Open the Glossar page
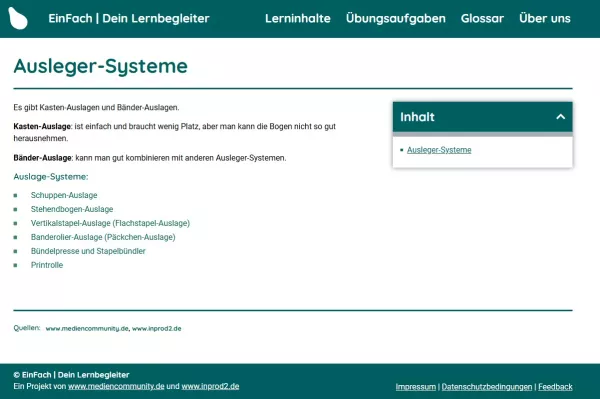Screen dimensions: 600x399 click(482, 18)
